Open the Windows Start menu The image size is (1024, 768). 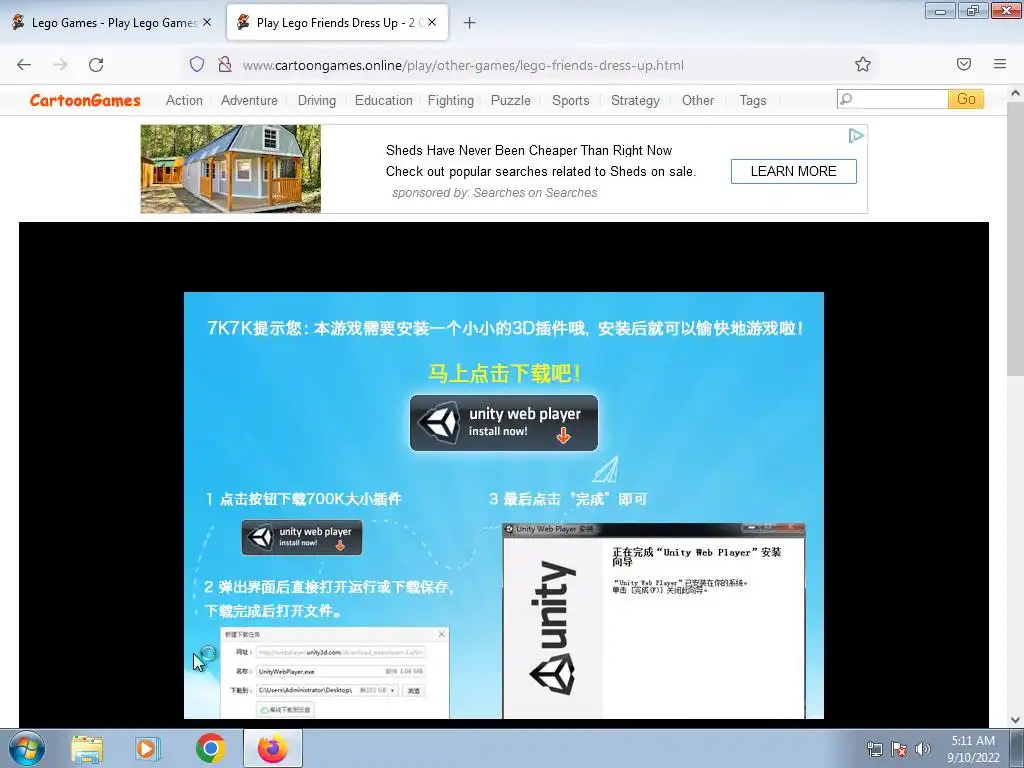point(26,748)
